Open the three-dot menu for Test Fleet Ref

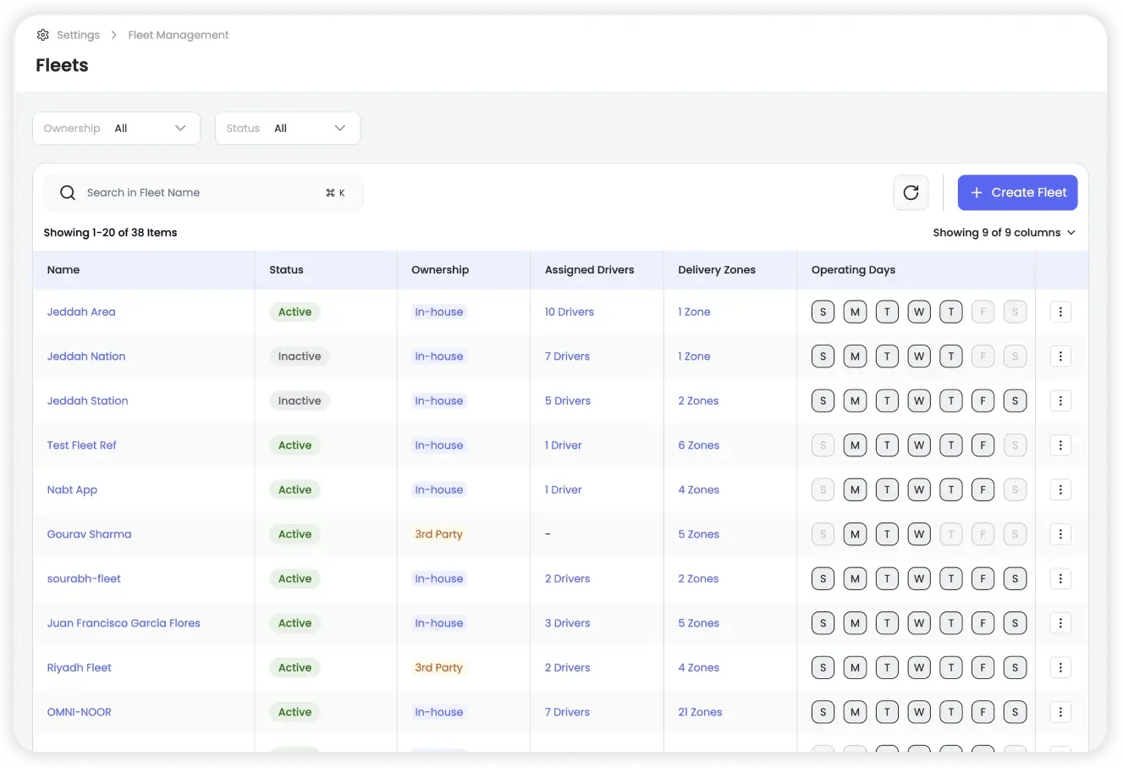point(1060,445)
